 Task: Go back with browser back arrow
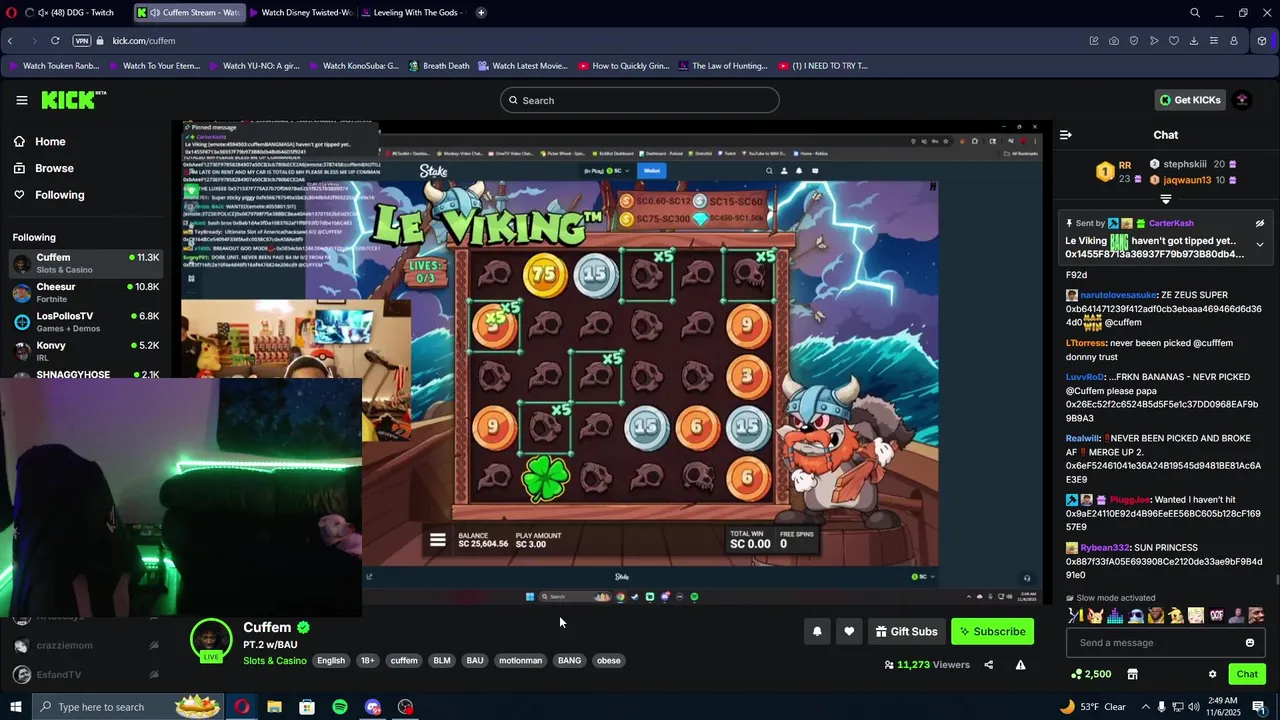[x=10, y=41]
